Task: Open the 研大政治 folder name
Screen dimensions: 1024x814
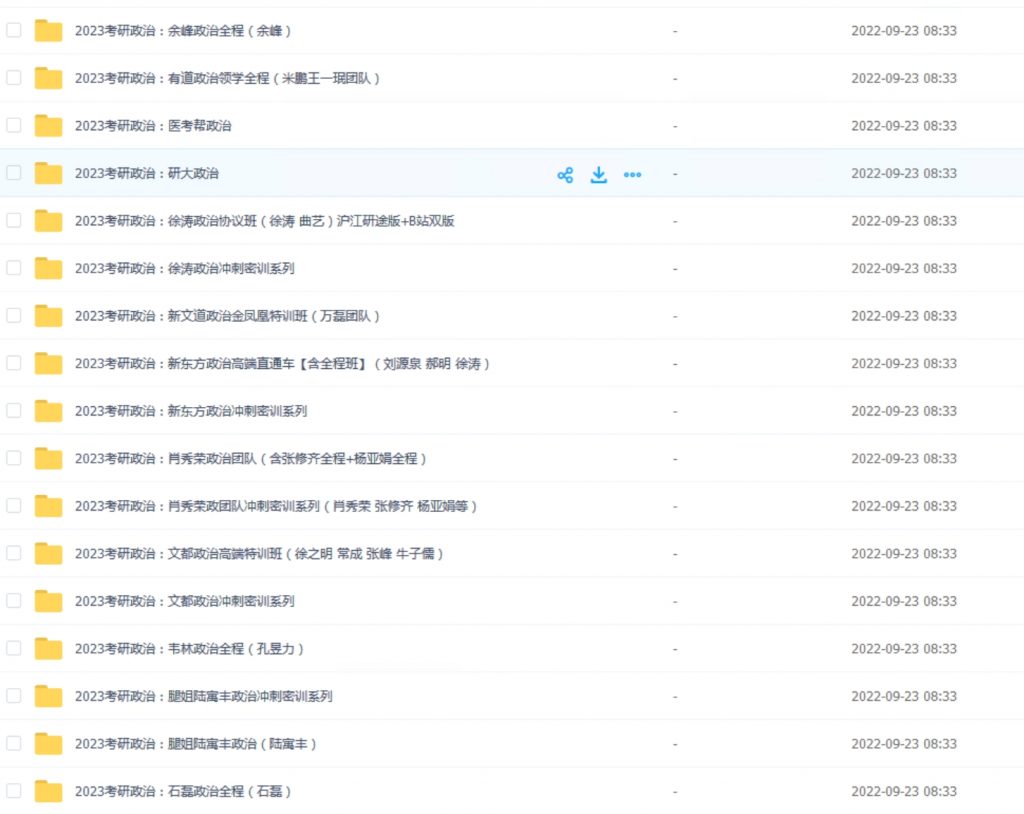Action: (146, 173)
